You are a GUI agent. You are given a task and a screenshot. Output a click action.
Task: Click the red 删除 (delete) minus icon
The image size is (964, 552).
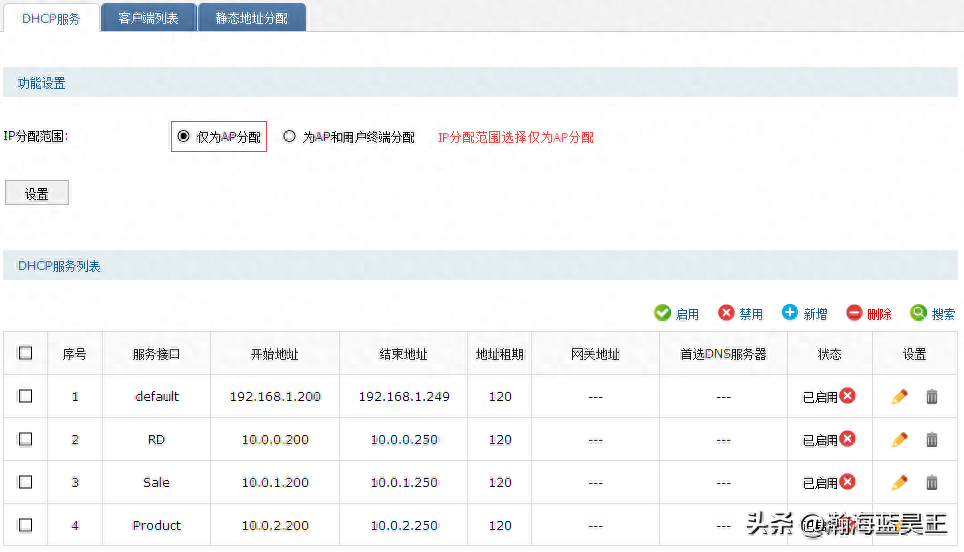(x=854, y=313)
